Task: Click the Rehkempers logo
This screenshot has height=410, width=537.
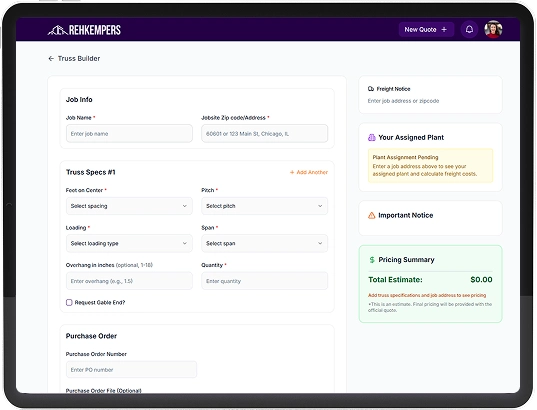Action: 84,30
